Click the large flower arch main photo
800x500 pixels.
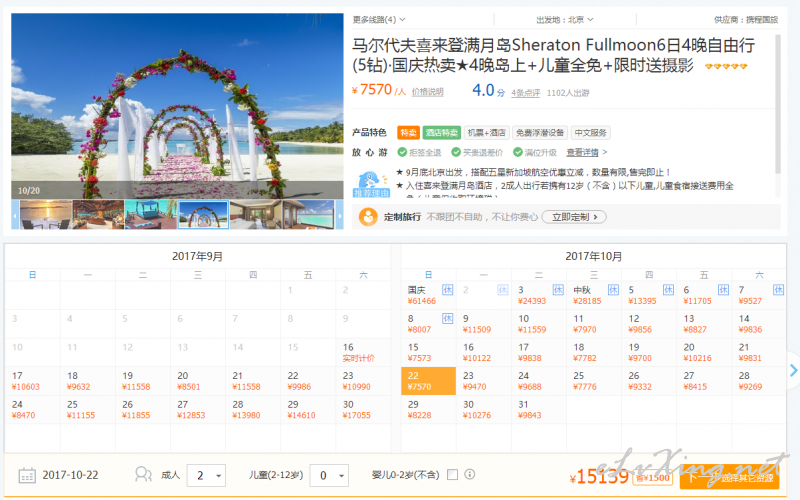coord(177,106)
